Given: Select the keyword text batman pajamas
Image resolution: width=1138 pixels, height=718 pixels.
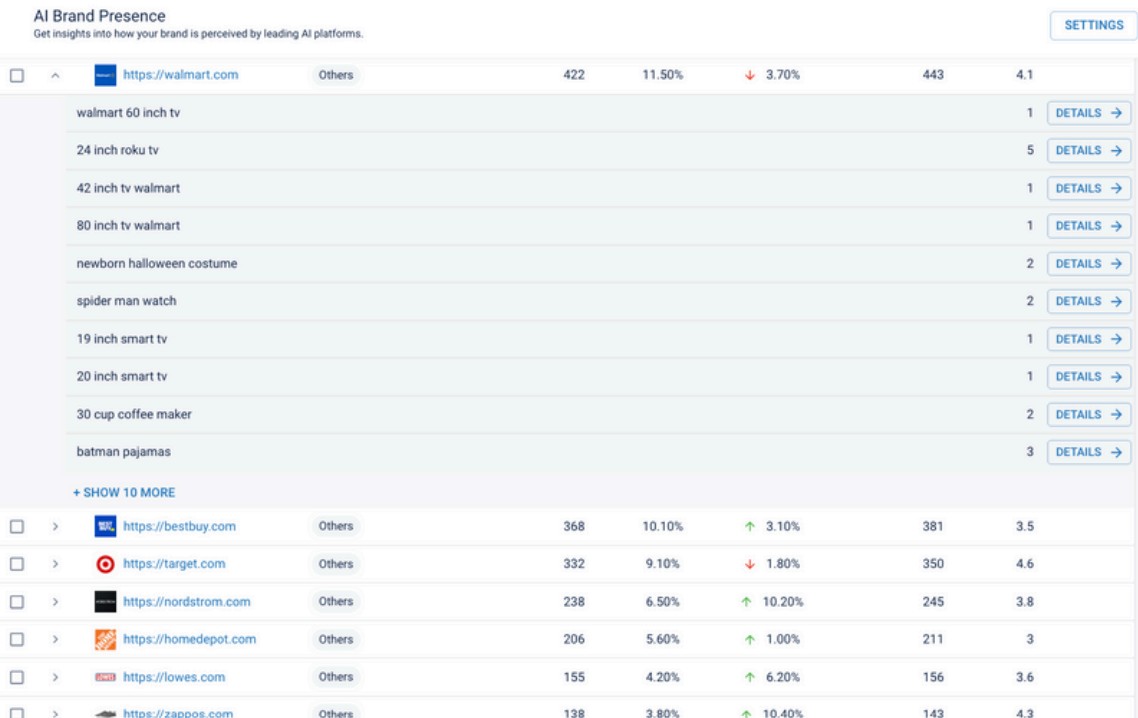Looking at the screenshot, I should pyautogui.click(x=124, y=452).
